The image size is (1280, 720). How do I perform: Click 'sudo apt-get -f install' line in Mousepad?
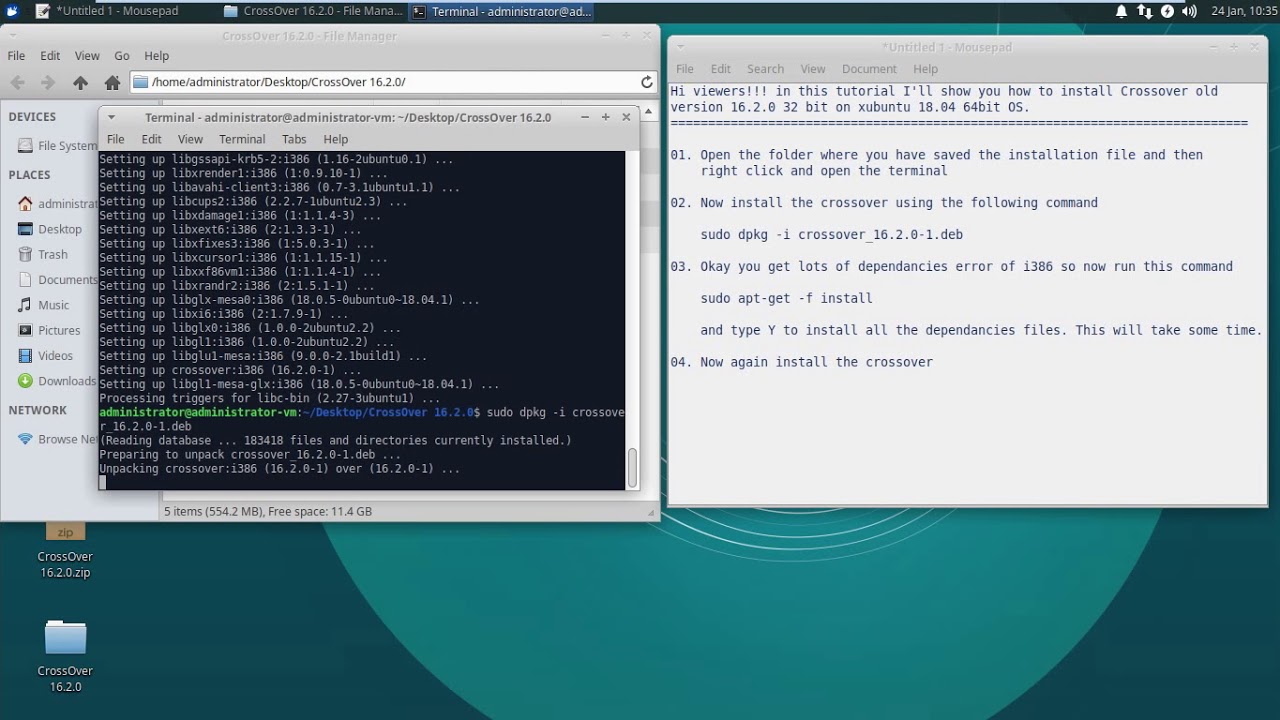click(786, 298)
